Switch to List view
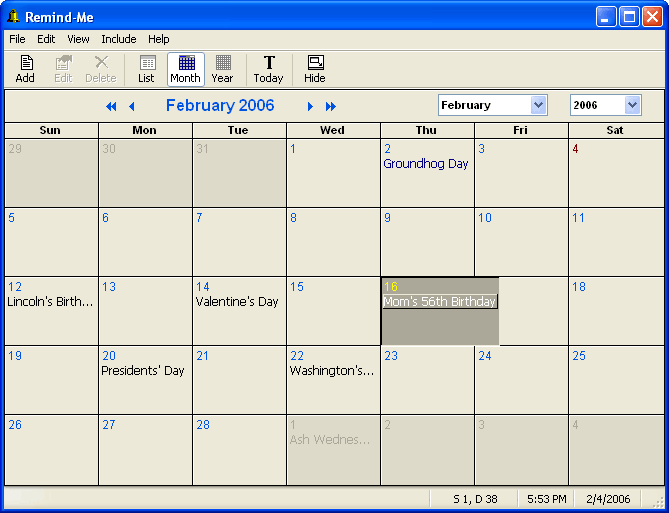Image resolution: width=669 pixels, height=513 pixels. 146,69
